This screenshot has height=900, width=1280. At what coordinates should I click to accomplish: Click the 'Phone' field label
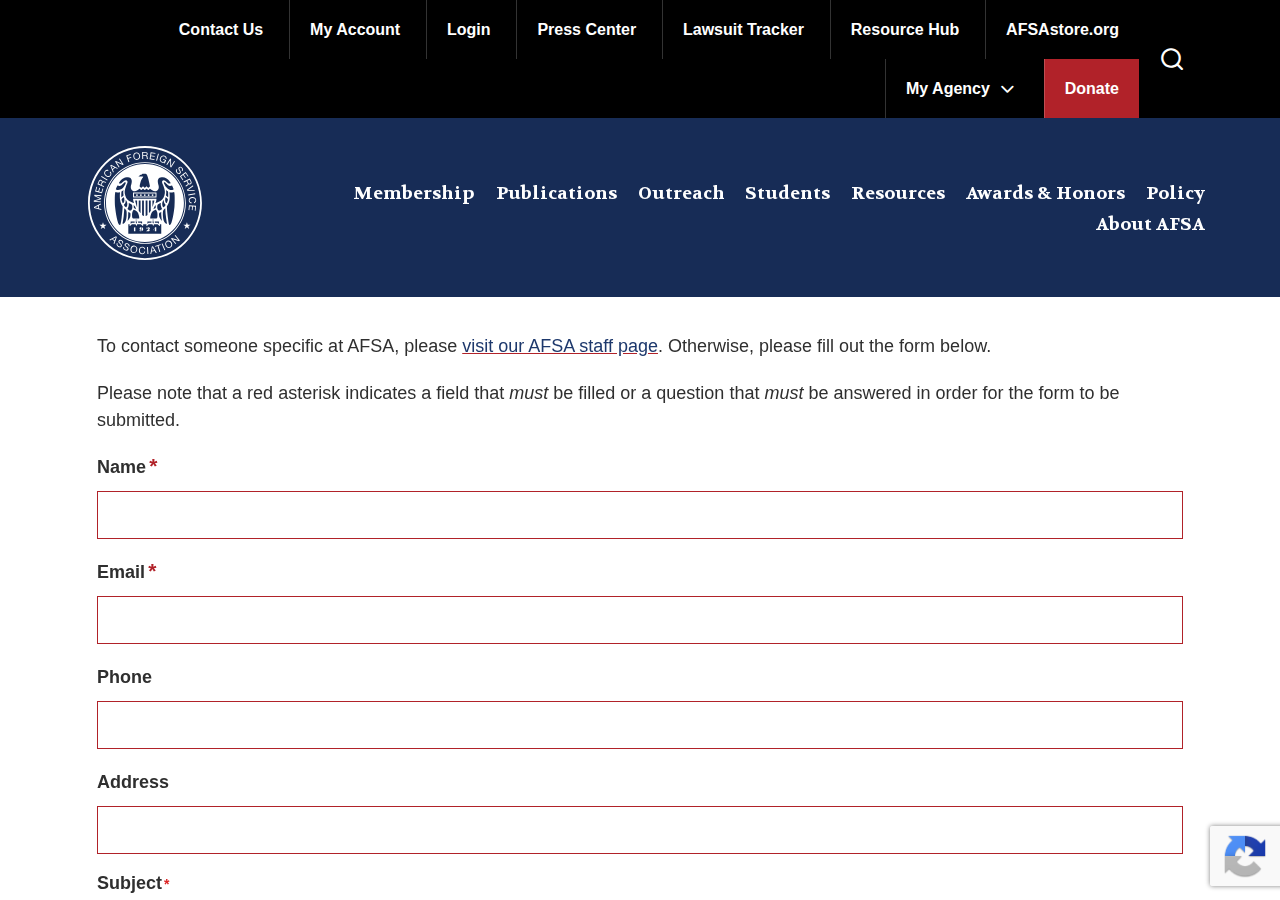124,677
